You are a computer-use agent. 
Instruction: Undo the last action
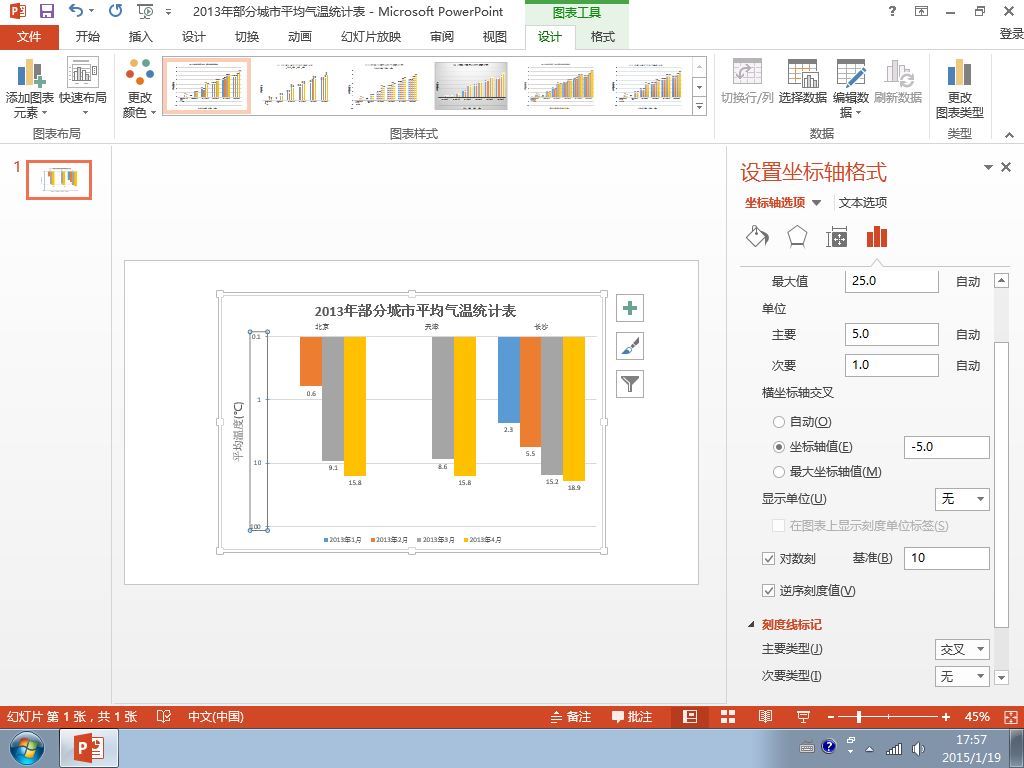[76, 11]
